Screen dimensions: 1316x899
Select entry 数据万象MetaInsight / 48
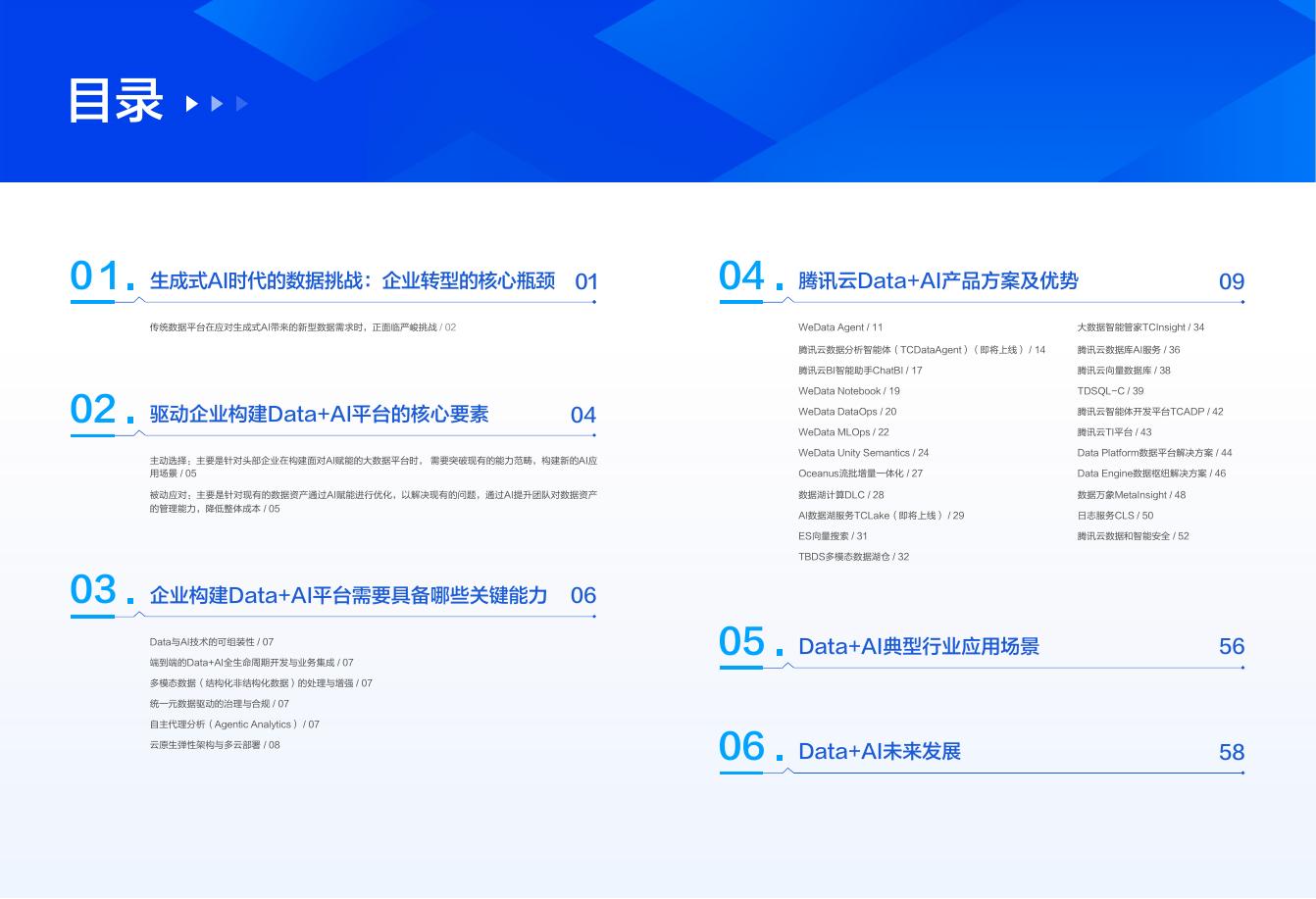tap(1132, 495)
